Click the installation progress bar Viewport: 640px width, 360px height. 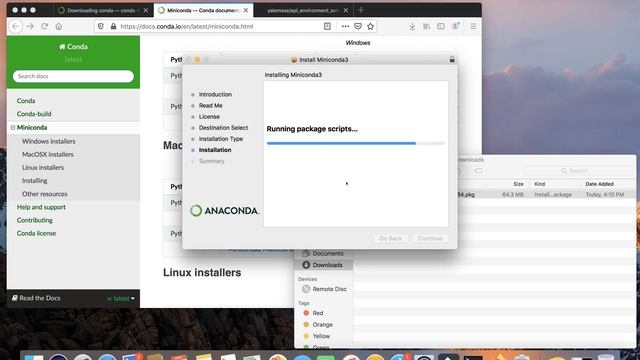tap(356, 143)
